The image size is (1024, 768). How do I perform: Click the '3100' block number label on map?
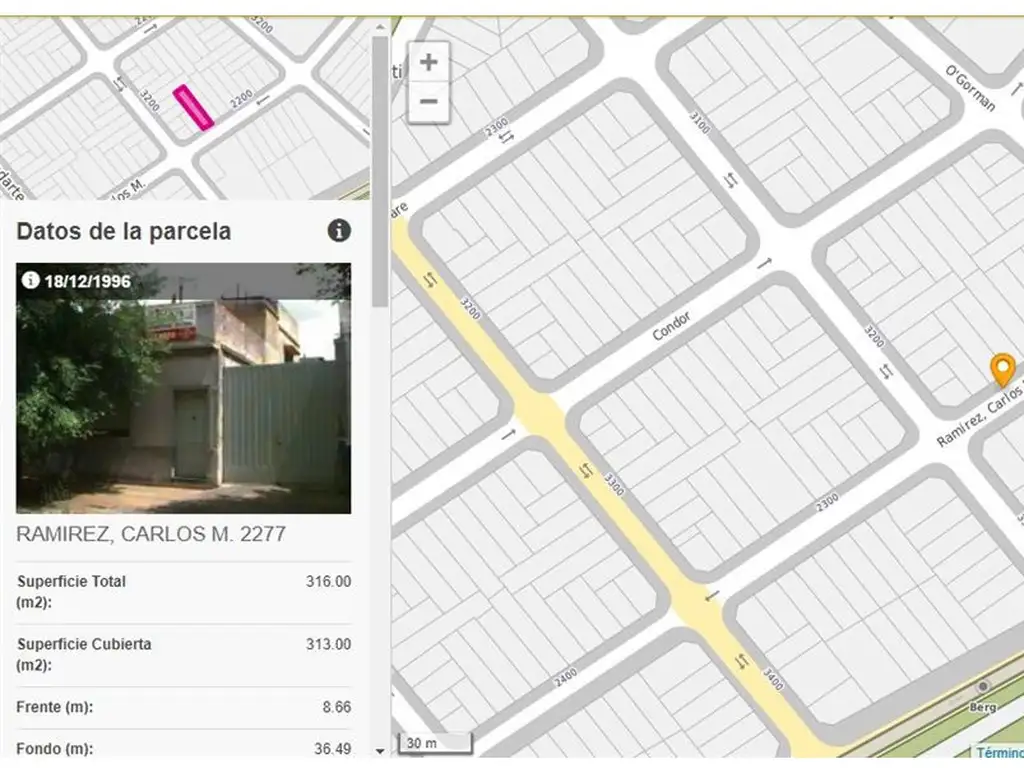pyautogui.click(x=700, y=123)
